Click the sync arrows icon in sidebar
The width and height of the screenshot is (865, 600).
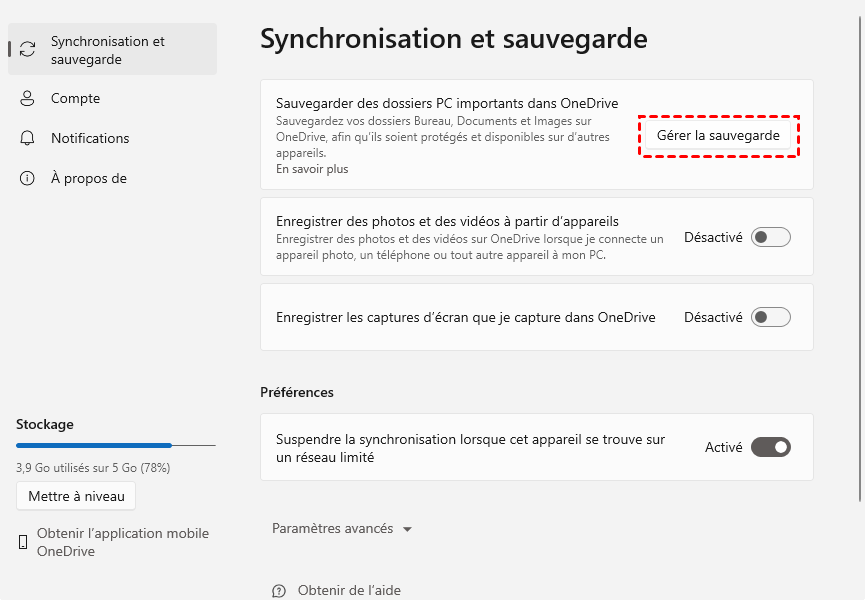pyautogui.click(x=28, y=50)
